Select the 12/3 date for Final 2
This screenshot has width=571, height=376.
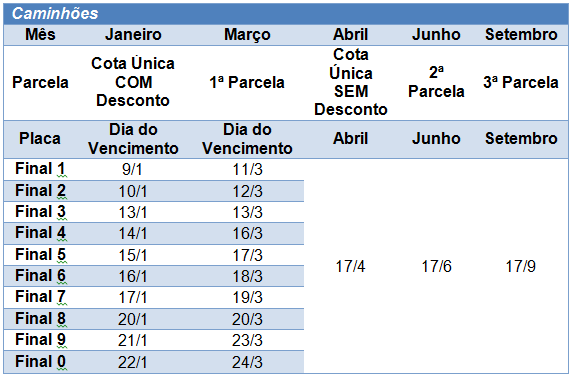point(247,191)
